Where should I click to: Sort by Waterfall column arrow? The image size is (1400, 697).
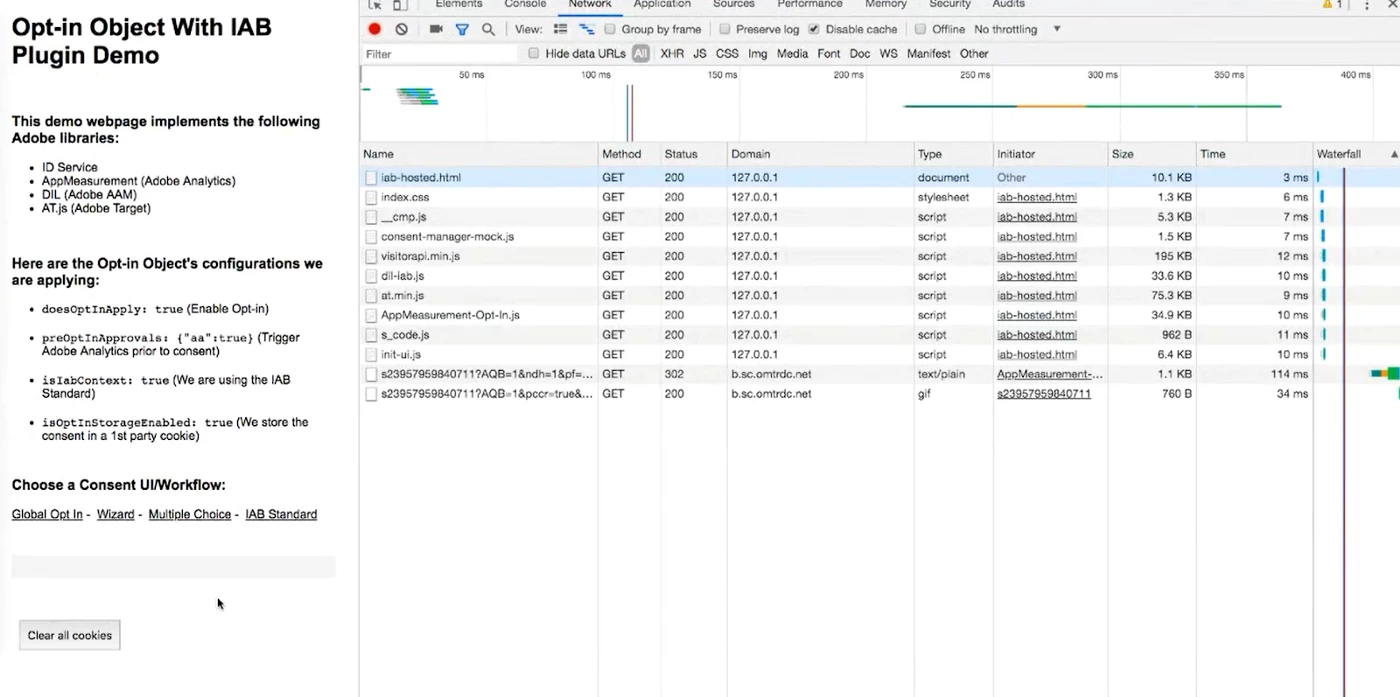[1394, 155]
